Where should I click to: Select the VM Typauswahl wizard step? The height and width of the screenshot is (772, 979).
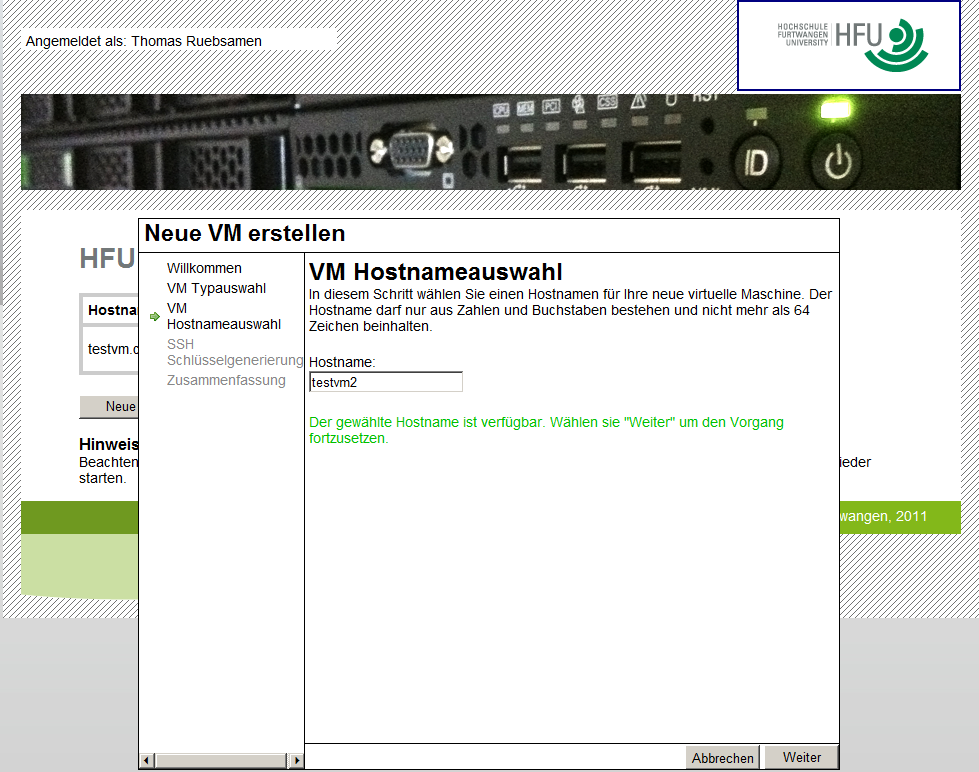tap(216, 288)
